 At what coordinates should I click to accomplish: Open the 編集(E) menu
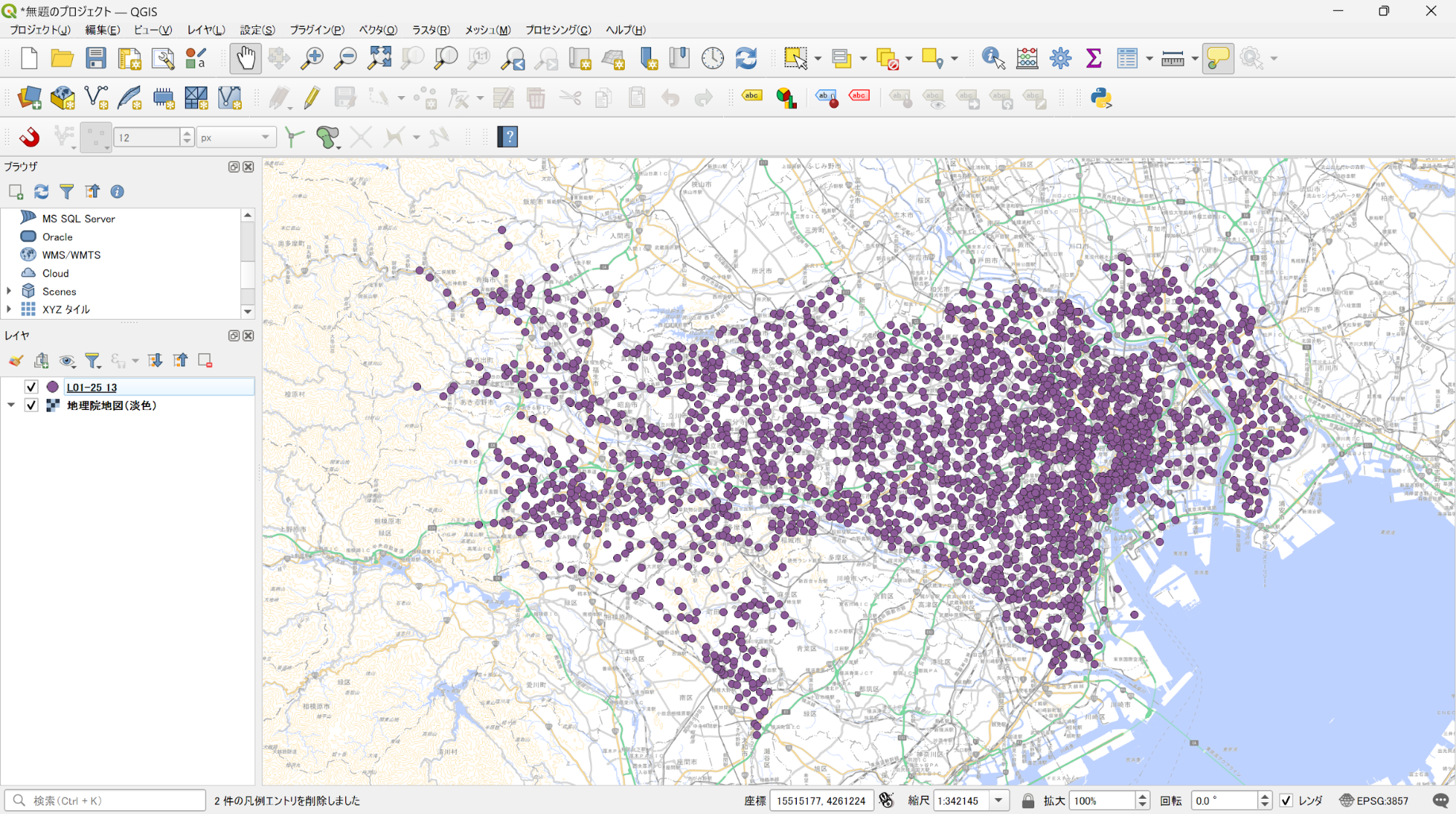[x=102, y=30]
